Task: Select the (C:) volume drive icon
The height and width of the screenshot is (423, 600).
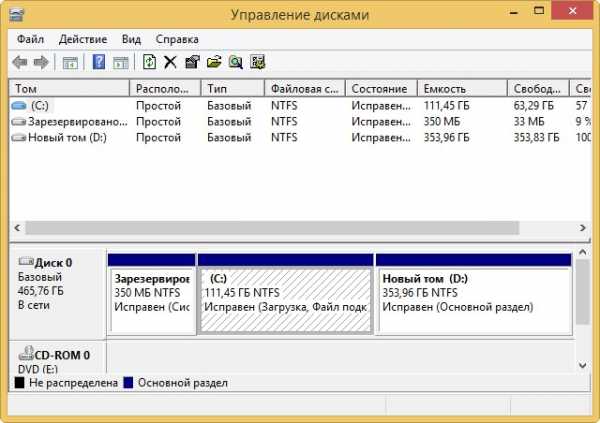Action: coord(19,106)
